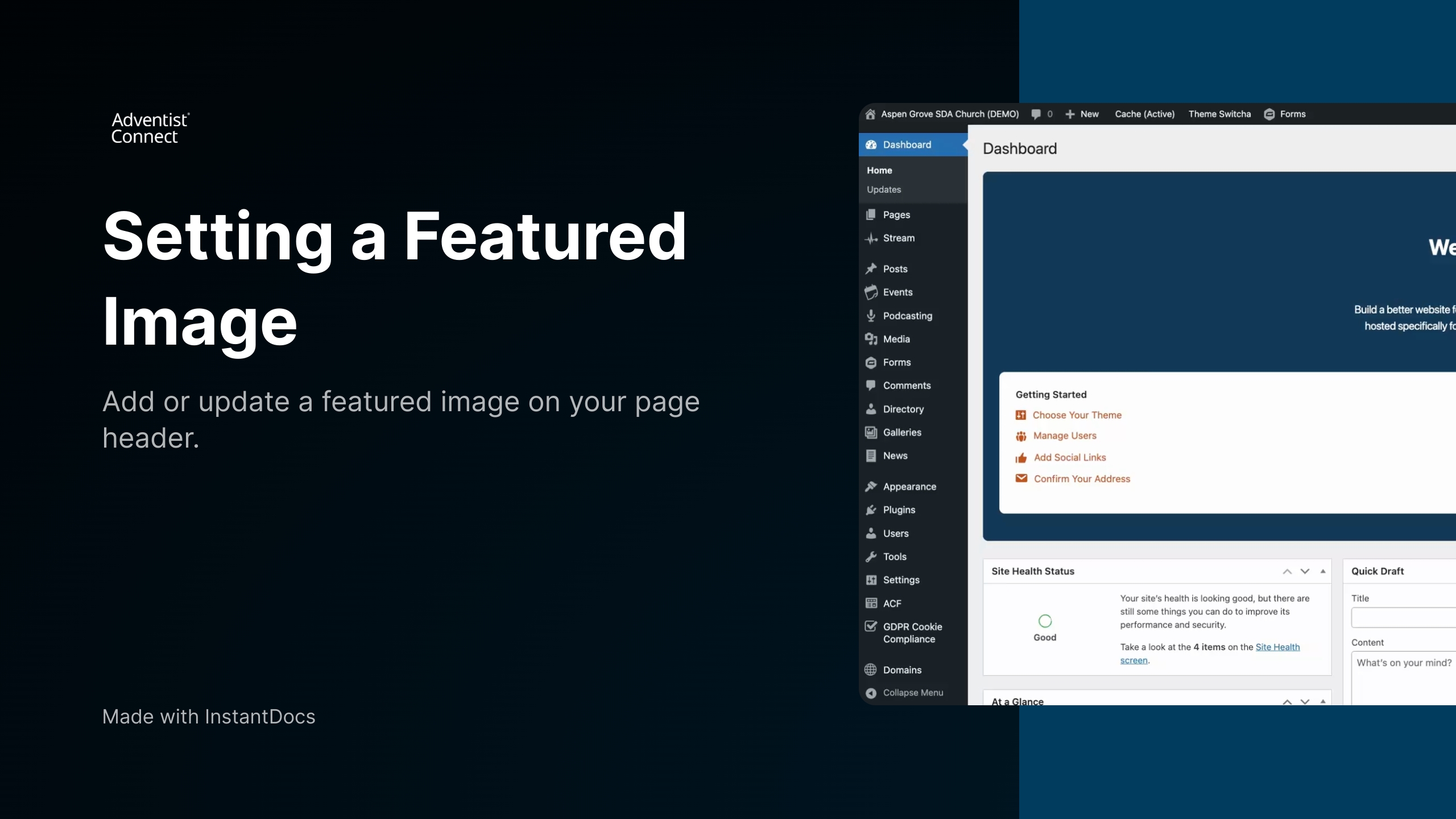Select GDPR Cookie Compliance menu item
The width and height of the screenshot is (1456, 819).
tap(912, 632)
